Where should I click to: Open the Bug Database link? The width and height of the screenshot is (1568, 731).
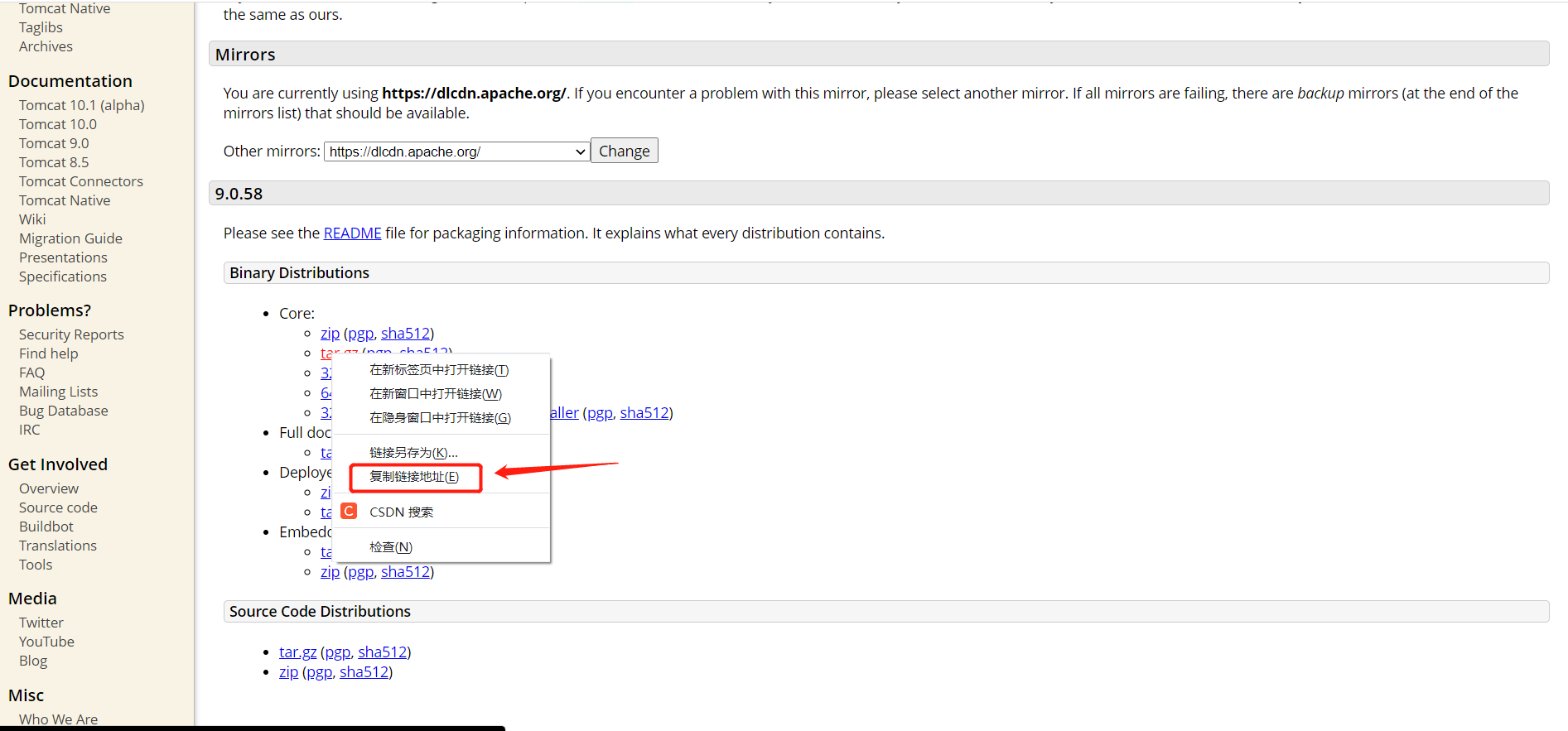click(64, 411)
